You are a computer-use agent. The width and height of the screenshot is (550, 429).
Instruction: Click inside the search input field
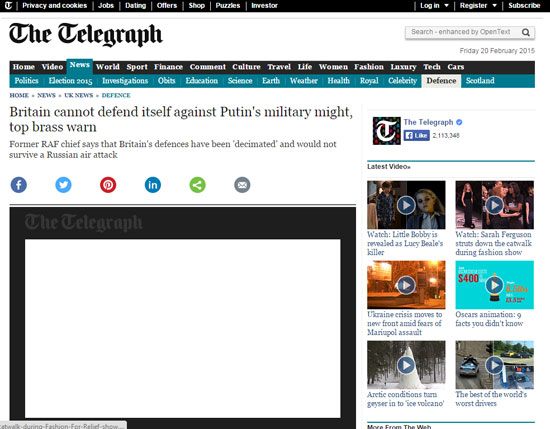pyautogui.click(x=461, y=32)
